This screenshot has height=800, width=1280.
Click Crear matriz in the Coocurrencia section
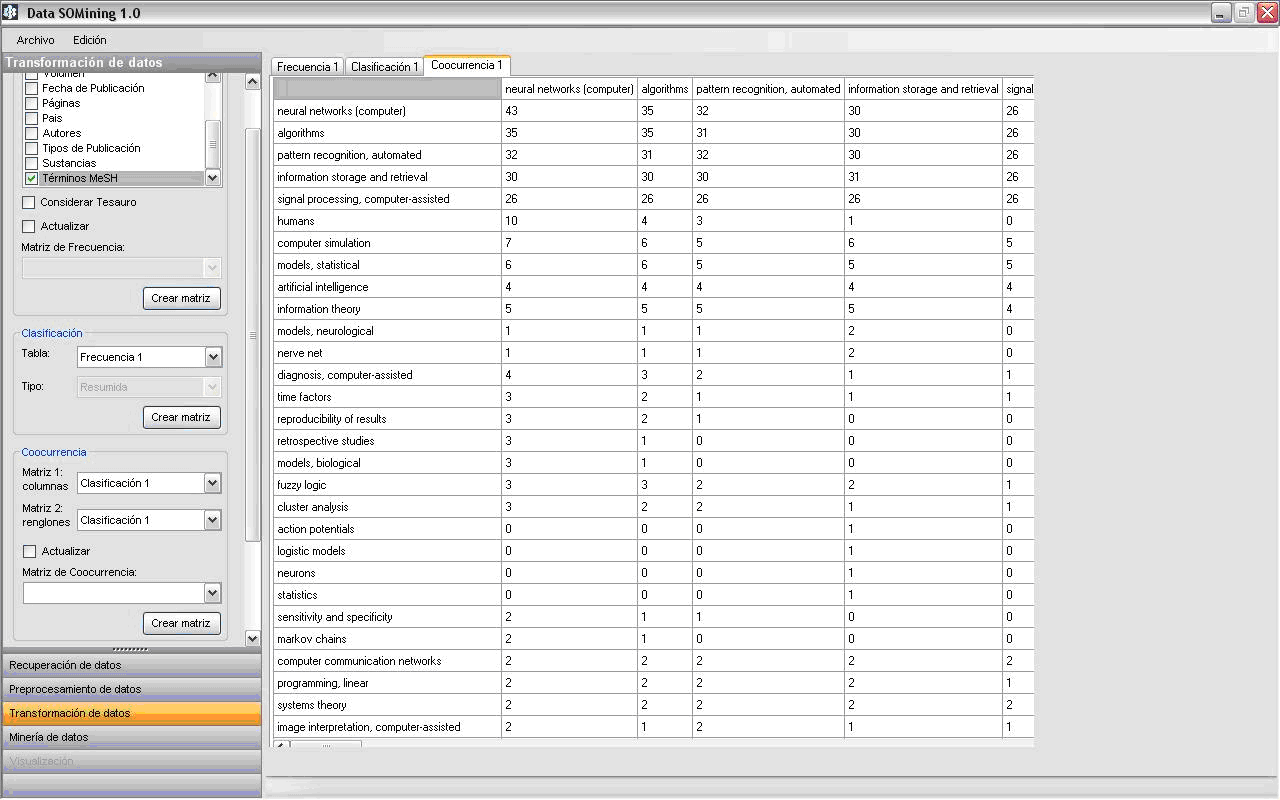click(181, 623)
